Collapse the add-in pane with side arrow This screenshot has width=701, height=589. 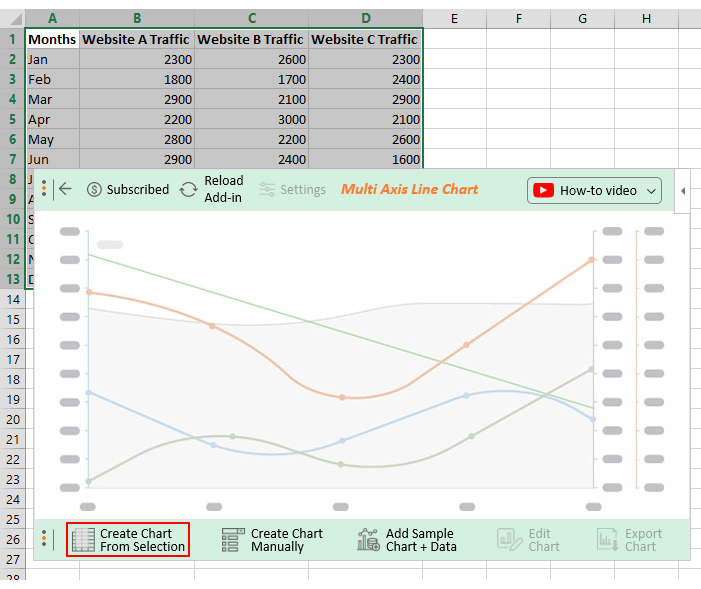683,191
